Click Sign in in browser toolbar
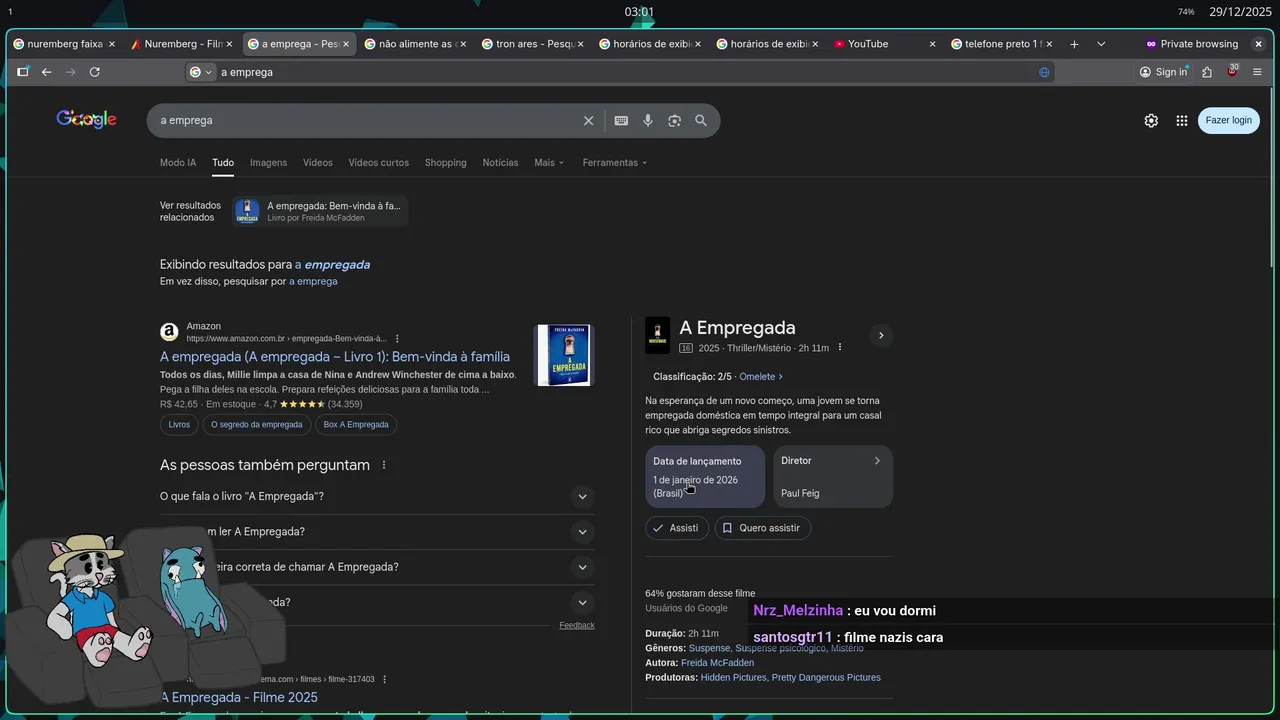This screenshot has height=720, width=1280. pyautogui.click(x=1163, y=72)
